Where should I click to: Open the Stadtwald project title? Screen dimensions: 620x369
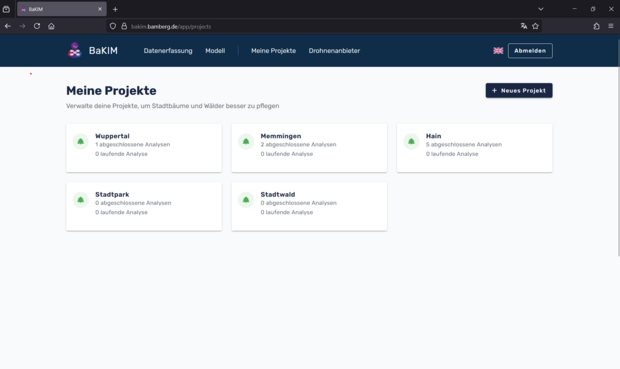click(x=278, y=195)
